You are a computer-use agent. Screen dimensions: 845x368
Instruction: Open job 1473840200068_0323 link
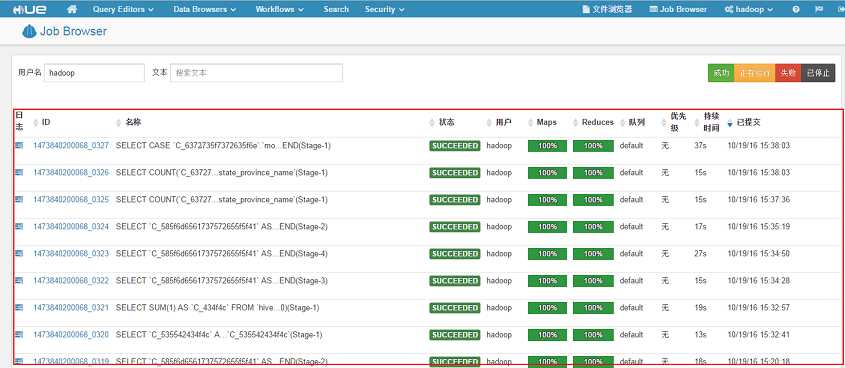click(x=71, y=253)
